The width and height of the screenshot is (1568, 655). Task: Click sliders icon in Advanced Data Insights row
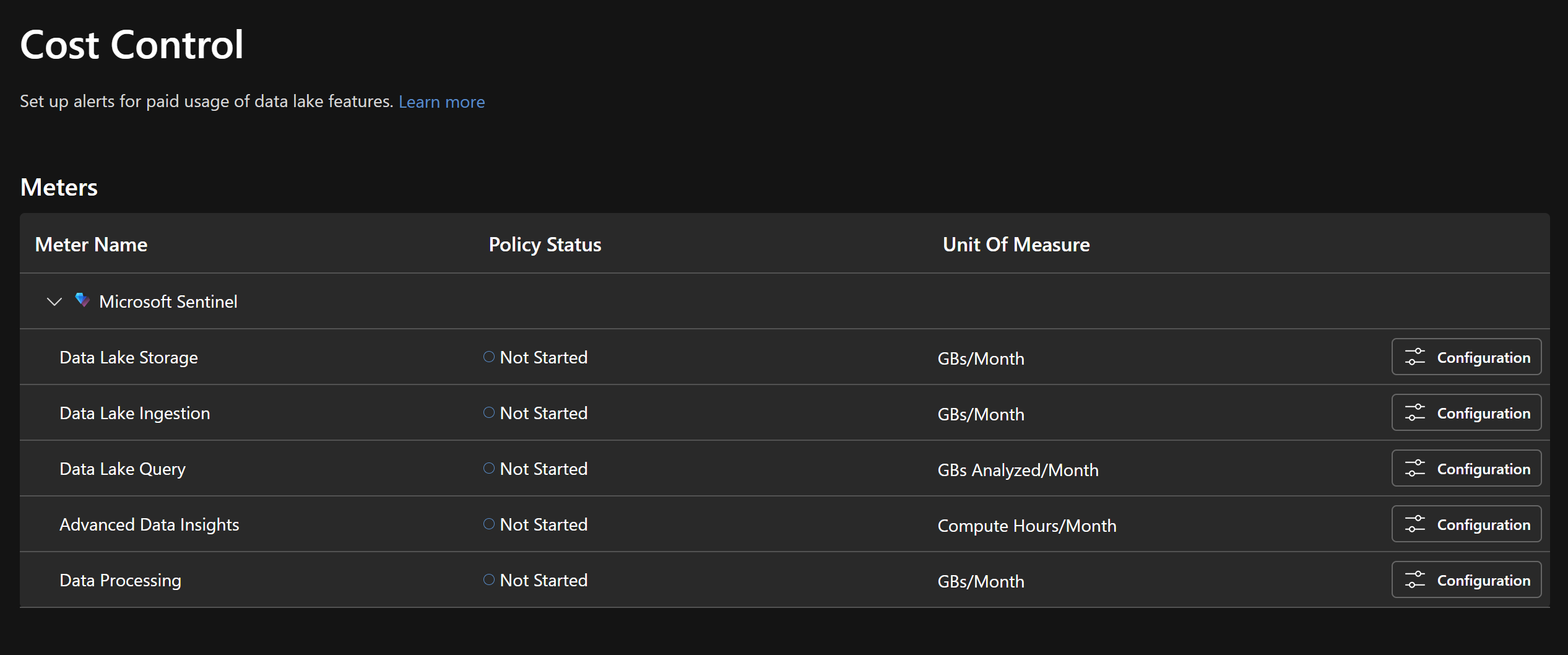pyautogui.click(x=1414, y=524)
